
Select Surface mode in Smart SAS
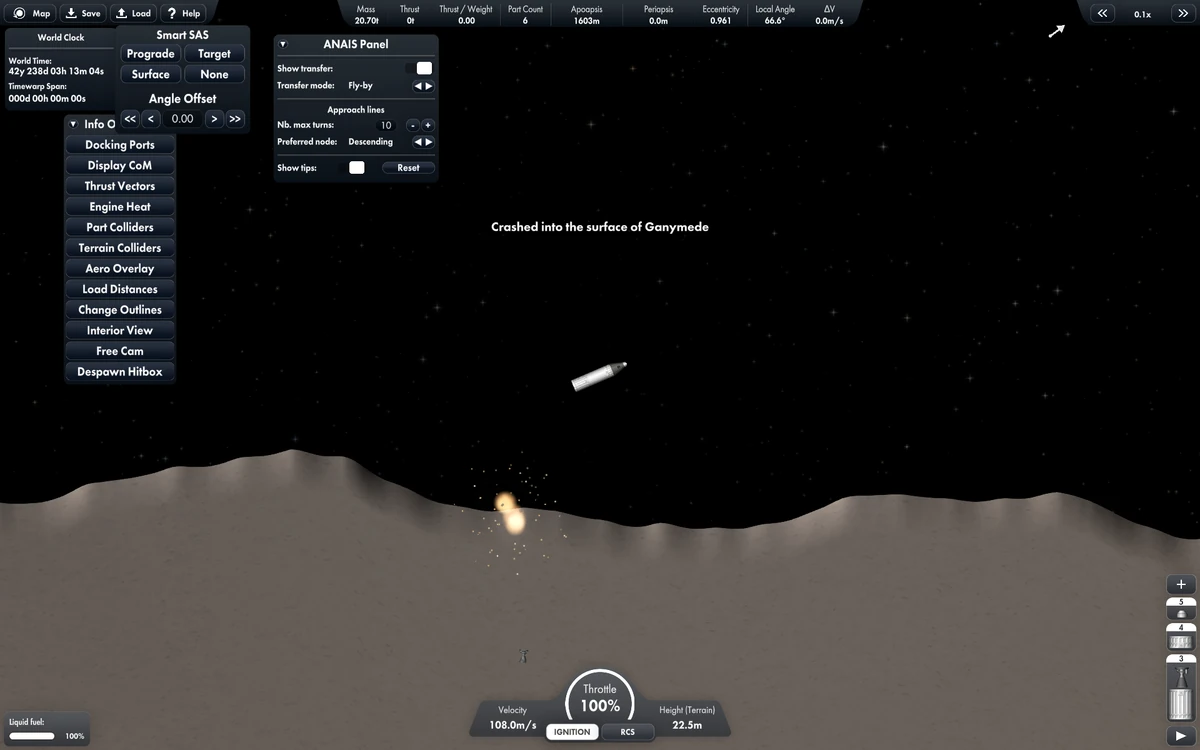[x=150, y=74]
